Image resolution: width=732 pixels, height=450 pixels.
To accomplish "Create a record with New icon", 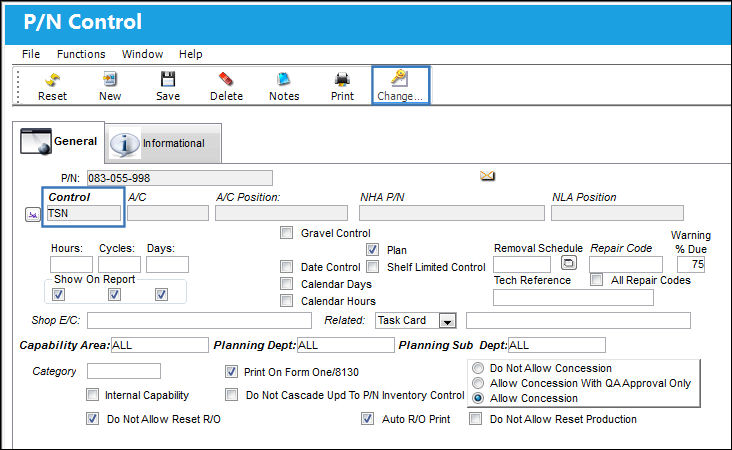I will (x=110, y=79).
